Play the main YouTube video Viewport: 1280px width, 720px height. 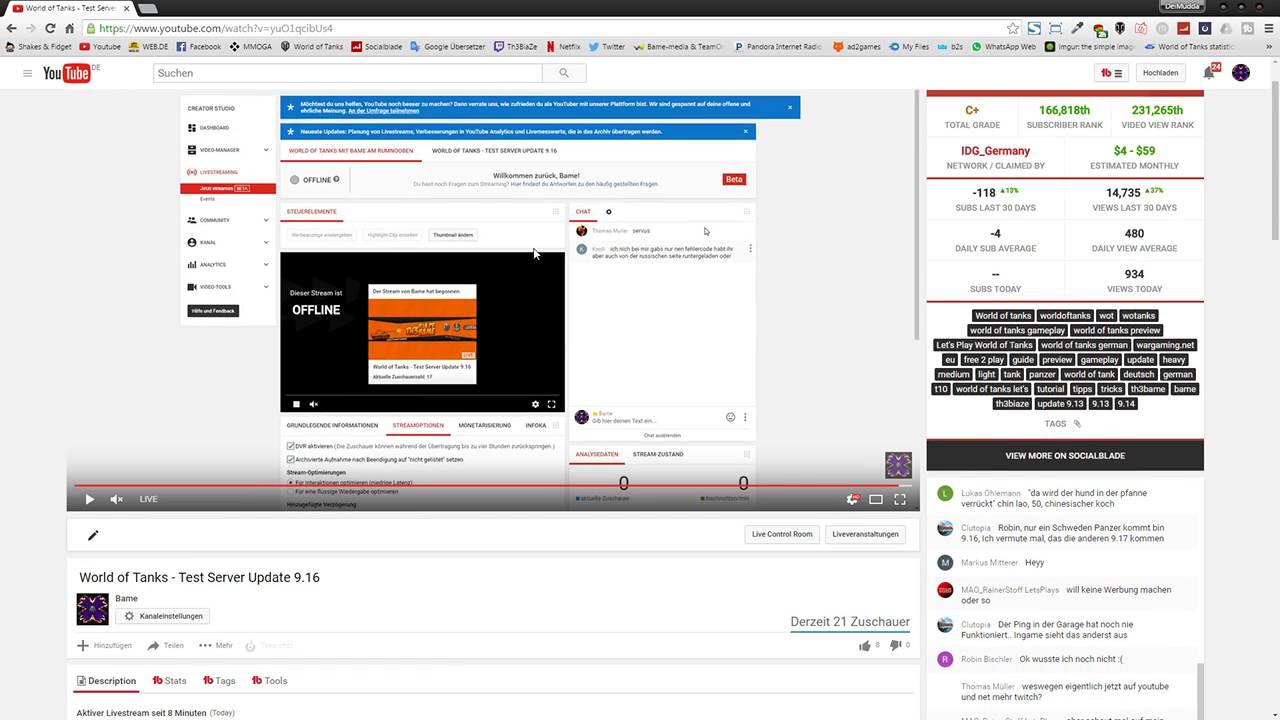coord(89,499)
